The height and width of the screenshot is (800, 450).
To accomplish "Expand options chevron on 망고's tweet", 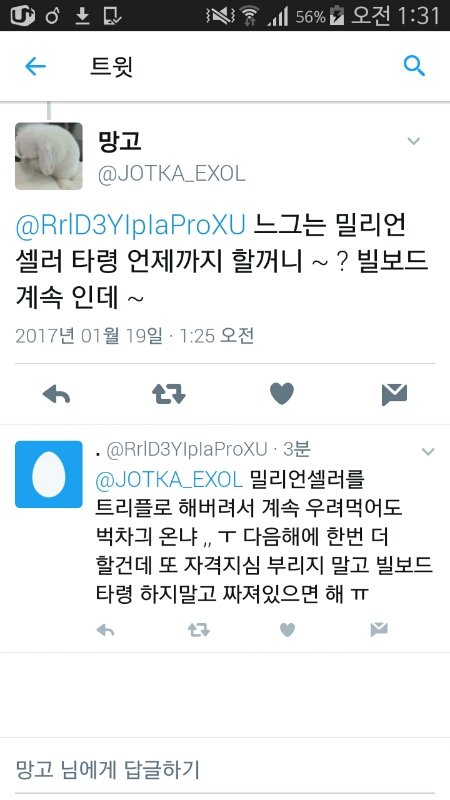I will (414, 141).
